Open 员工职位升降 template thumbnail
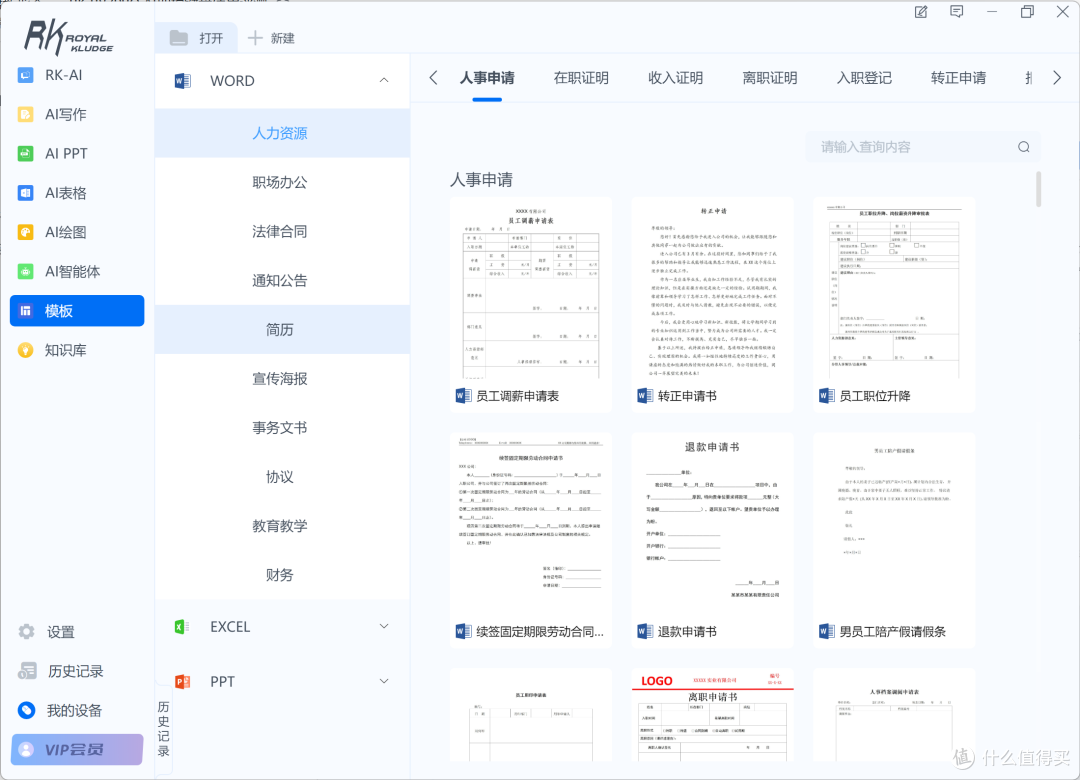The height and width of the screenshot is (780, 1080). click(x=894, y=289)
